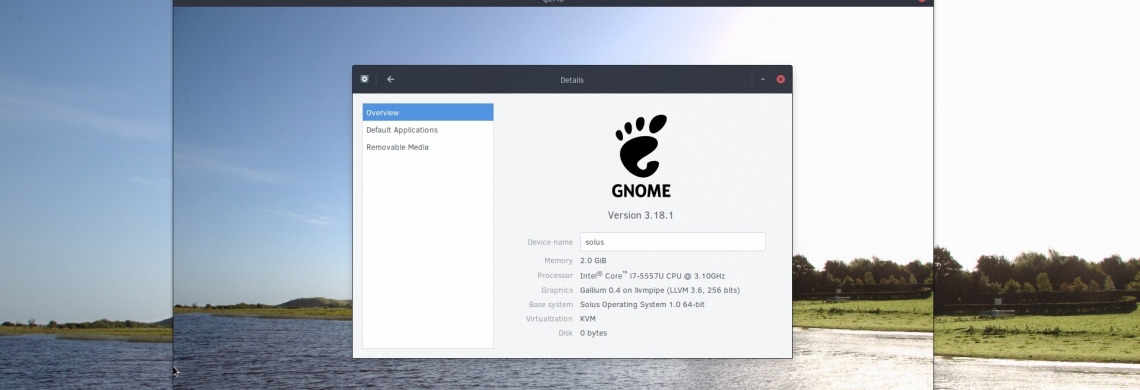Click the Device name label
This screenshot has height=390, width=1140.
pyautogui.click(x=550, y=242)
